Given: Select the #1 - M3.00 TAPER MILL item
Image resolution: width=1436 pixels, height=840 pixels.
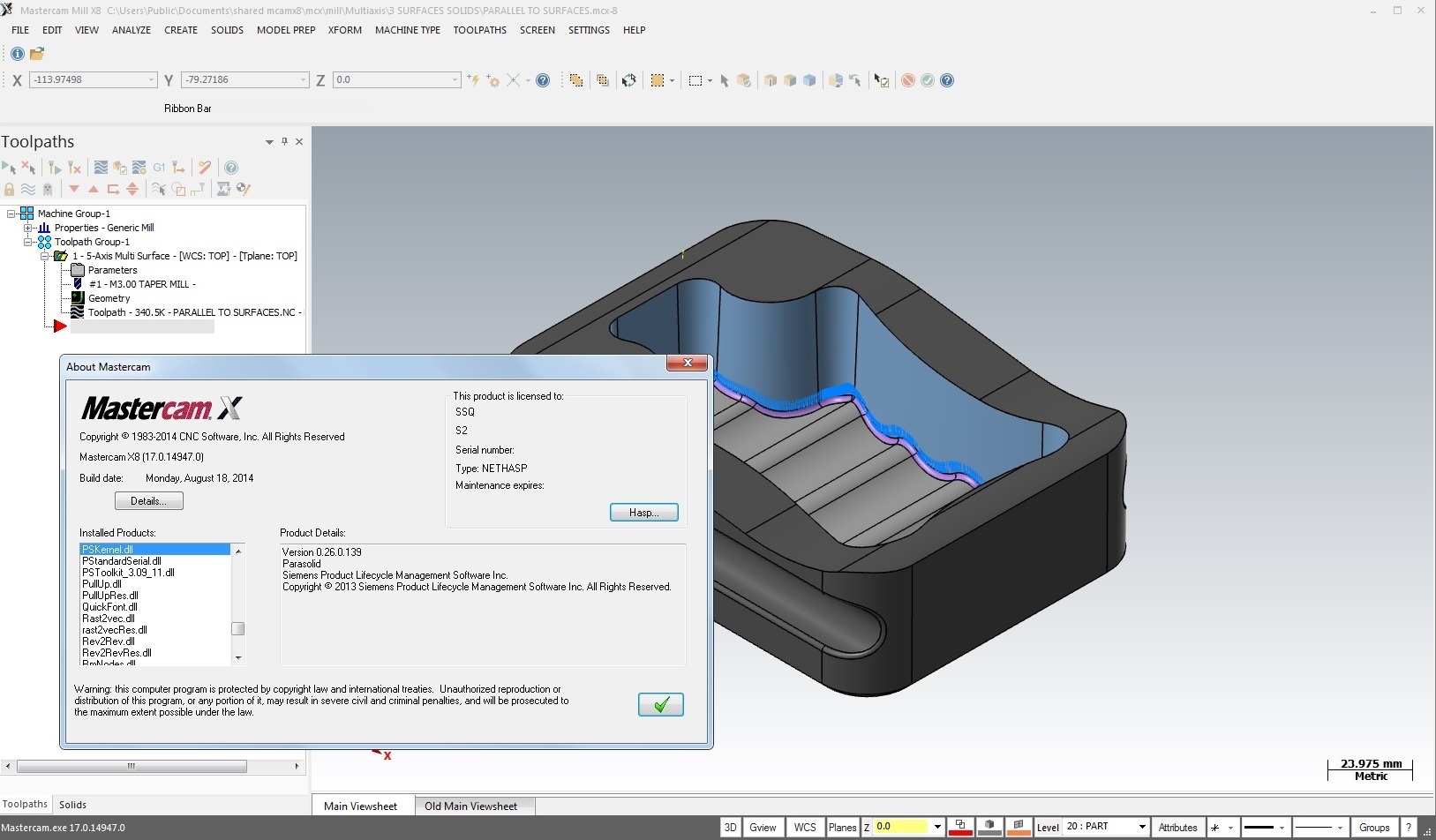Looking at the screenshot, I should (x=133, y=284).
